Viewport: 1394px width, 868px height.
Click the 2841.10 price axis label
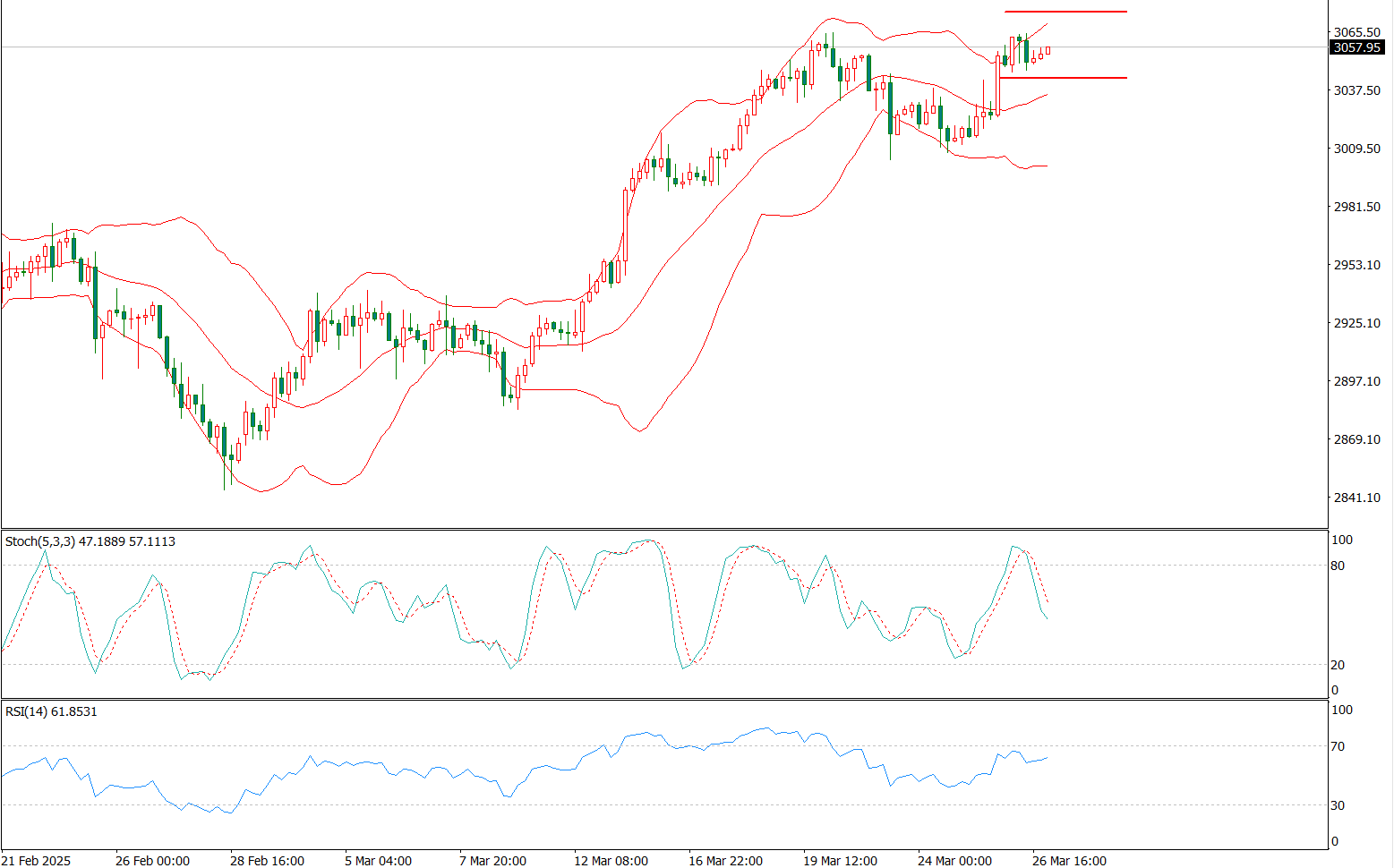[x=1356, y=498]
